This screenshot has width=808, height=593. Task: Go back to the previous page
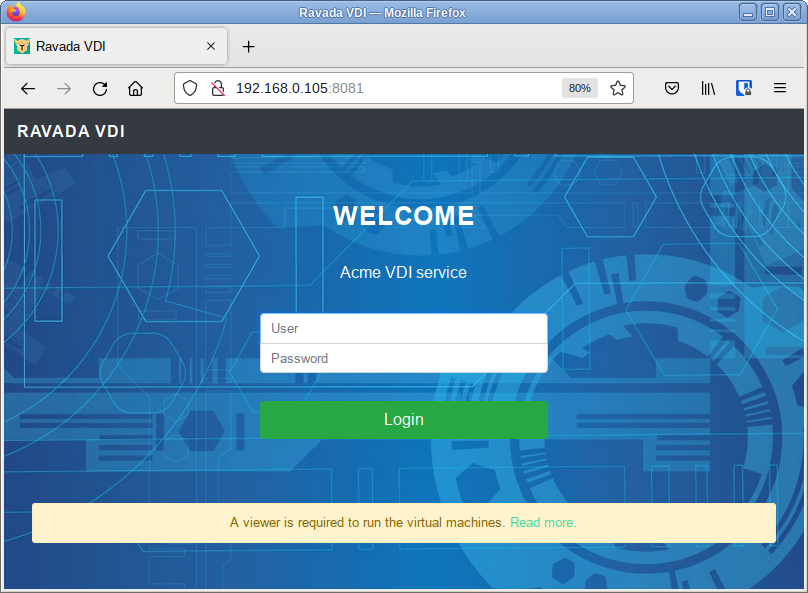pyautogui.click(x=28, y=89)
